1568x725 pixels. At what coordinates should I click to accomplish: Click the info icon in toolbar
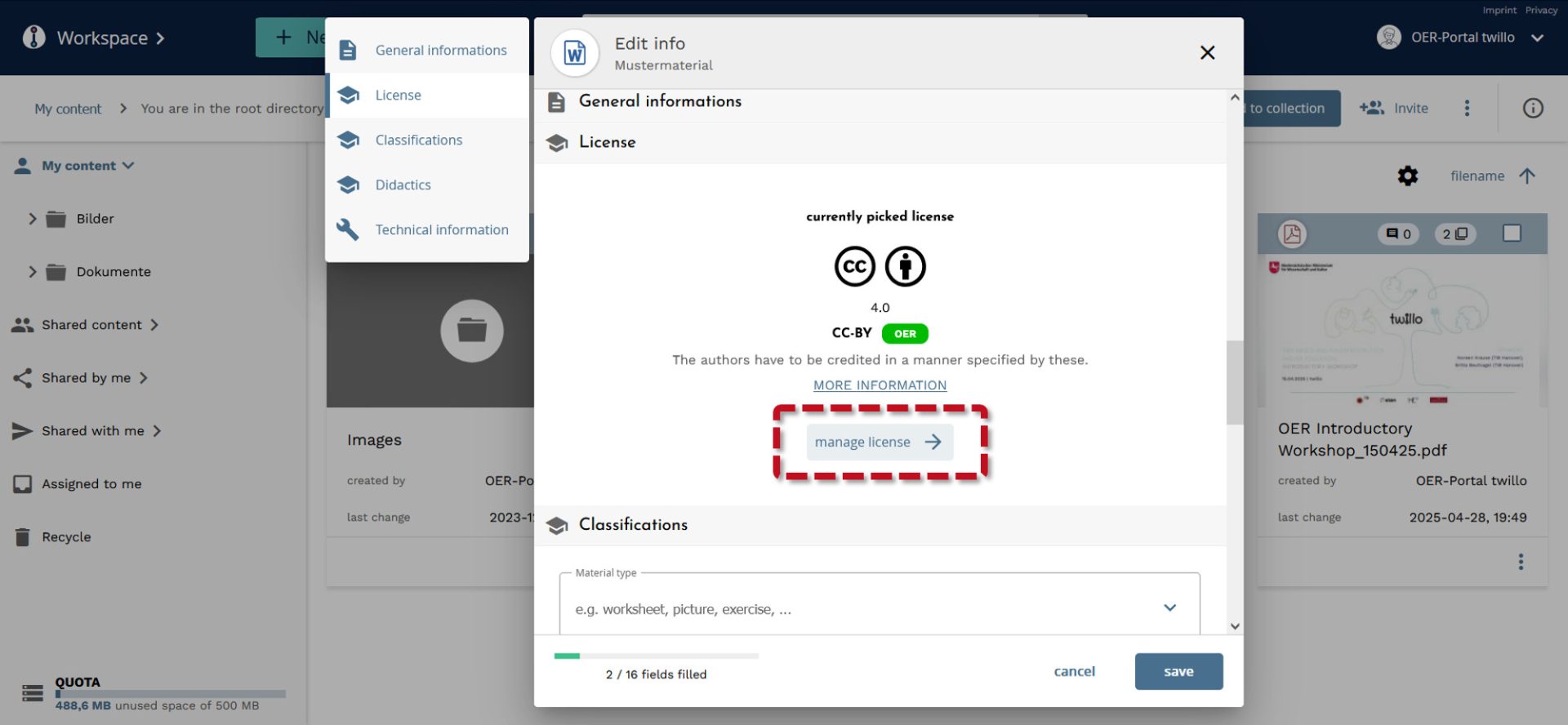tap(1532, 108)
